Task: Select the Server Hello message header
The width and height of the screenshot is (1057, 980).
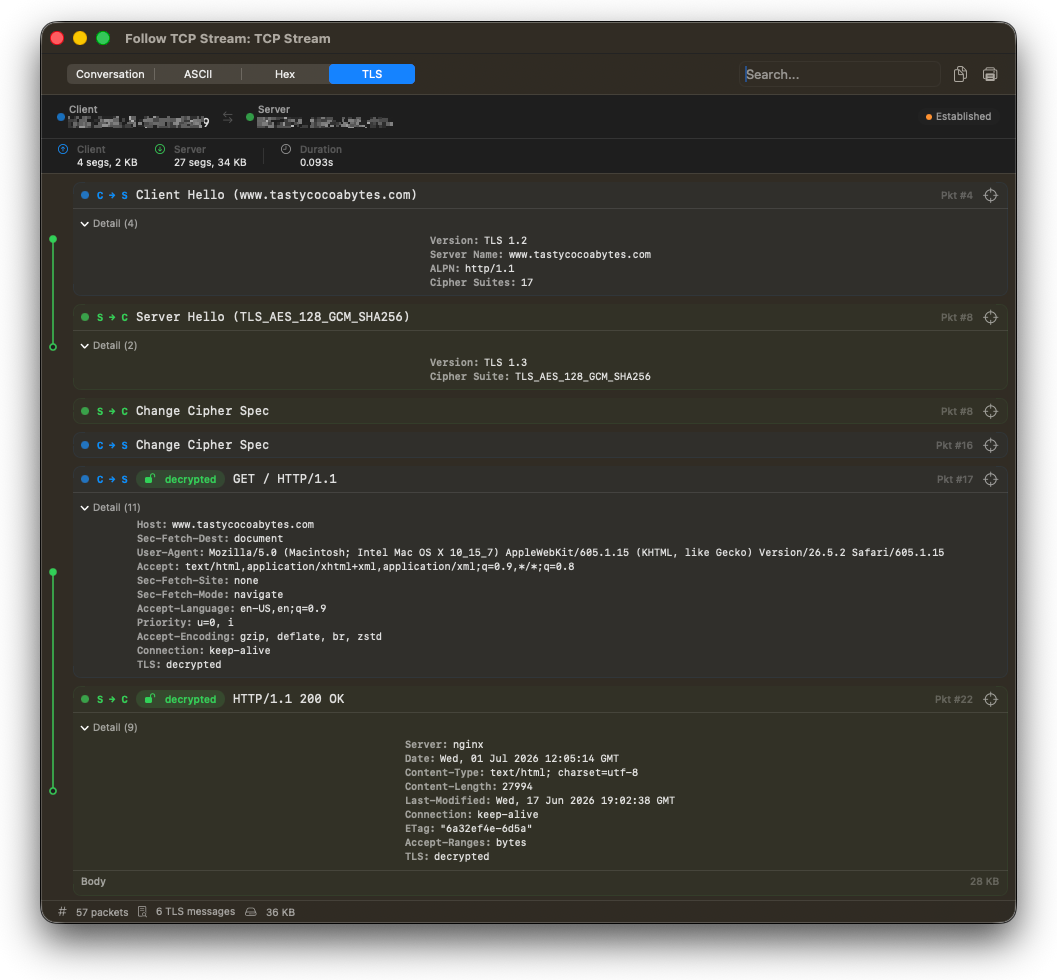Action: pos(540,317)
